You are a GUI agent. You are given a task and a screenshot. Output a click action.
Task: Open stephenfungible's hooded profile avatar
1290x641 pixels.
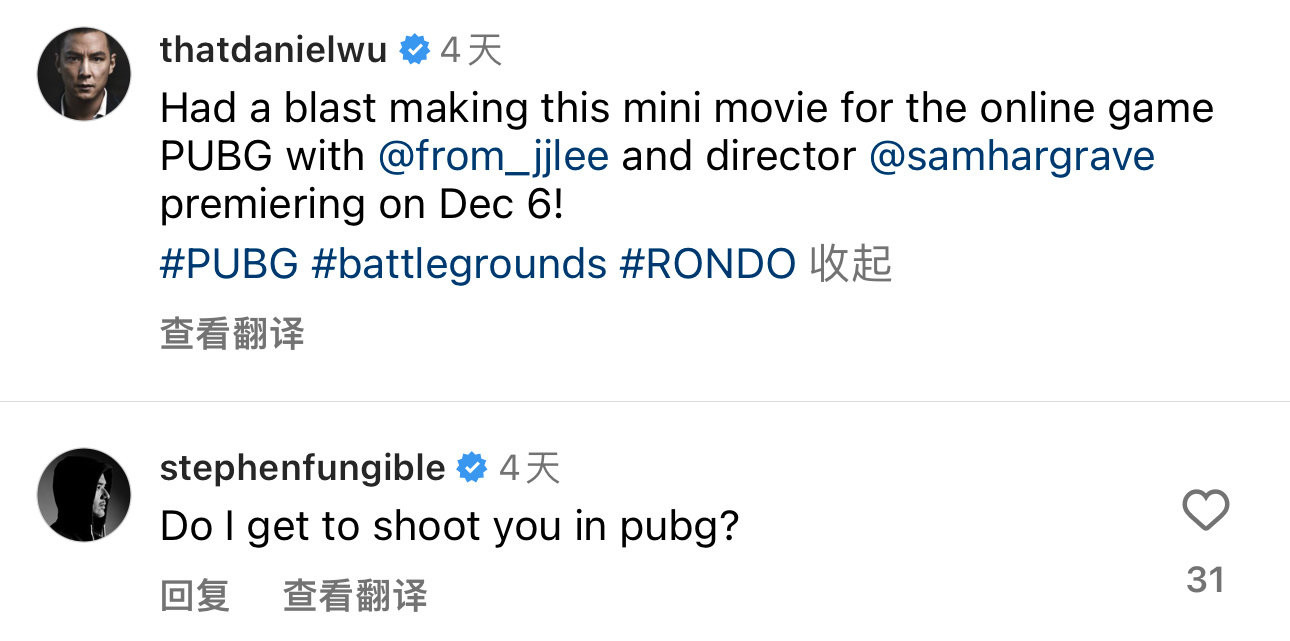point(84,495)
